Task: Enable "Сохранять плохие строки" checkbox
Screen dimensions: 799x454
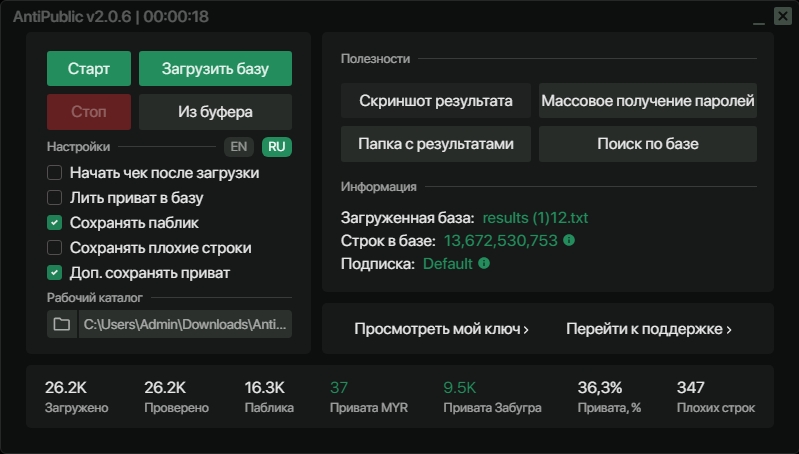Action: 55,248
